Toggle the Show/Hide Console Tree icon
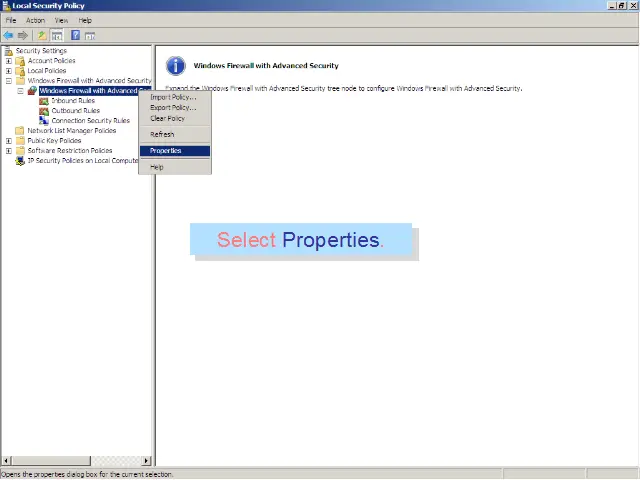This screenshot has height=480, width=640. [57, 36]
